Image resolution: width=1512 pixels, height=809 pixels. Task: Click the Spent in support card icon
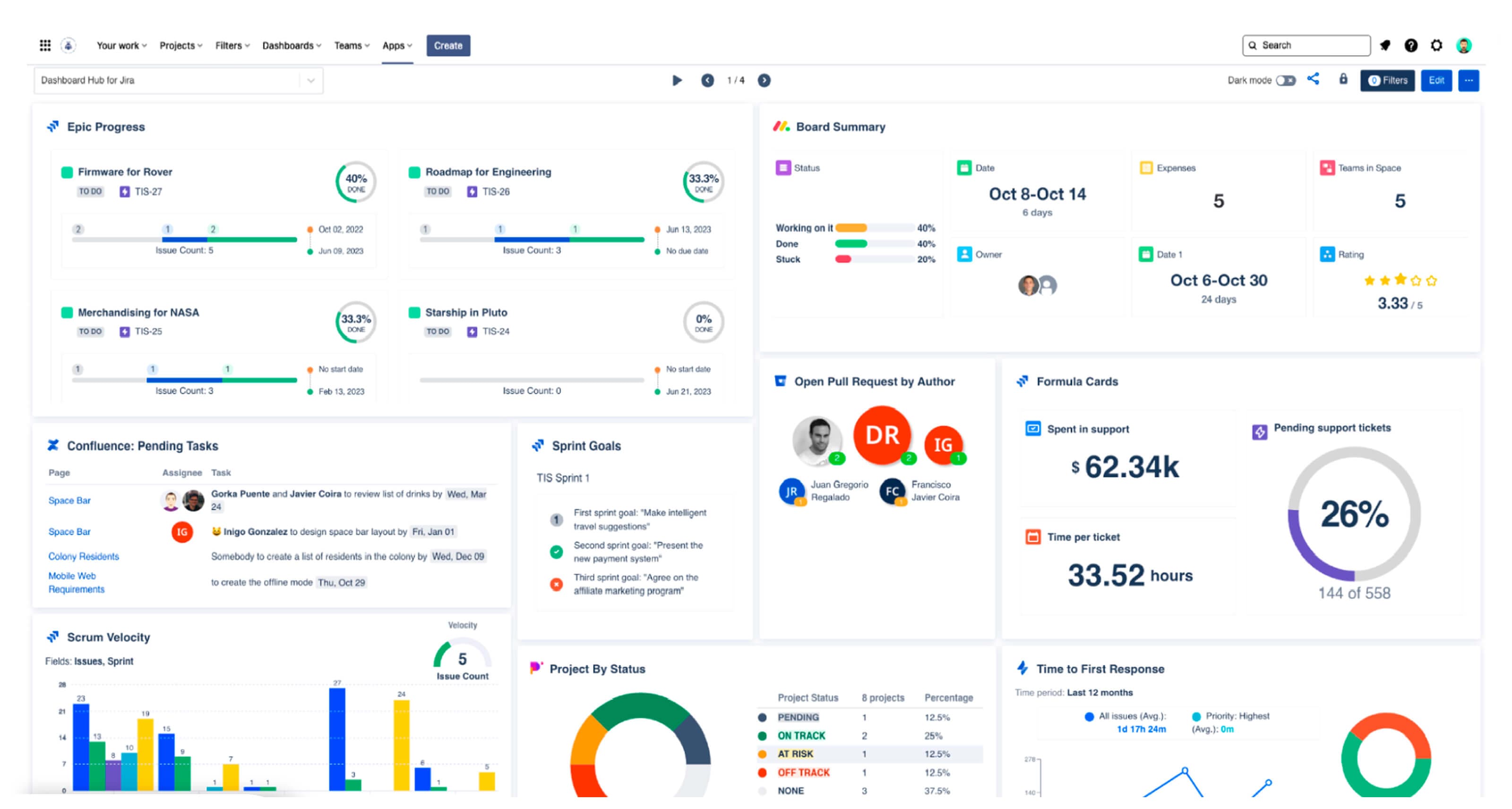[1032, 429]
